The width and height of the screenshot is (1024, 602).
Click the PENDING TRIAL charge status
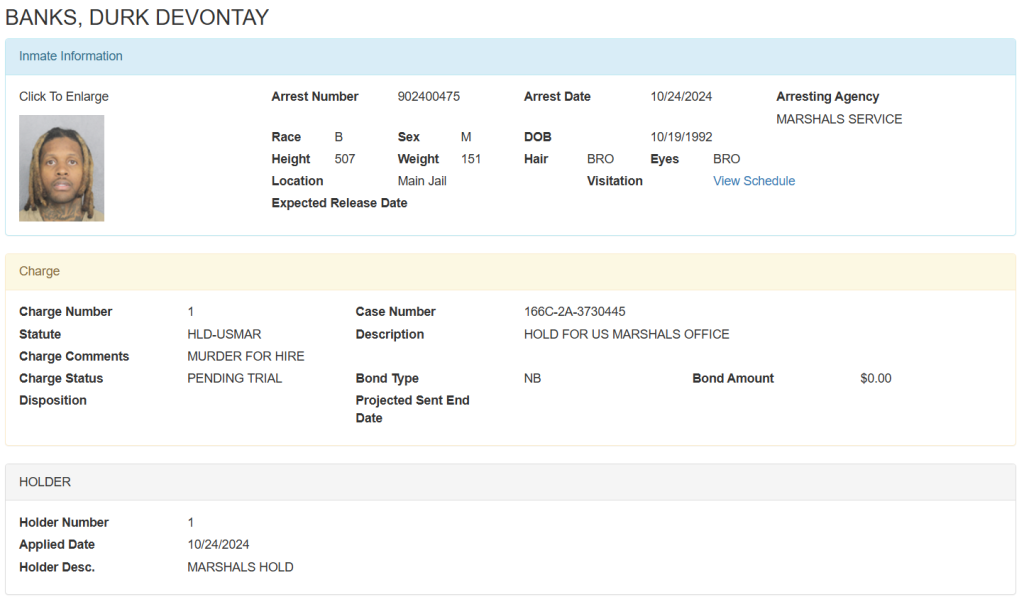point(234,378)
